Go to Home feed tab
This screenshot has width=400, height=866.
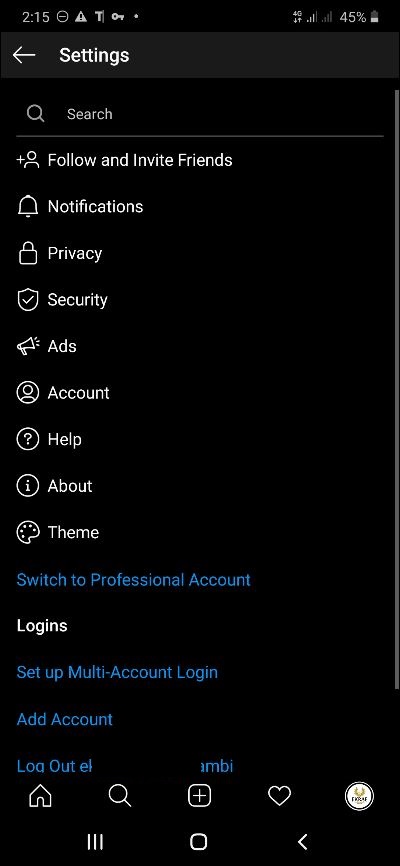coord(40,796)
